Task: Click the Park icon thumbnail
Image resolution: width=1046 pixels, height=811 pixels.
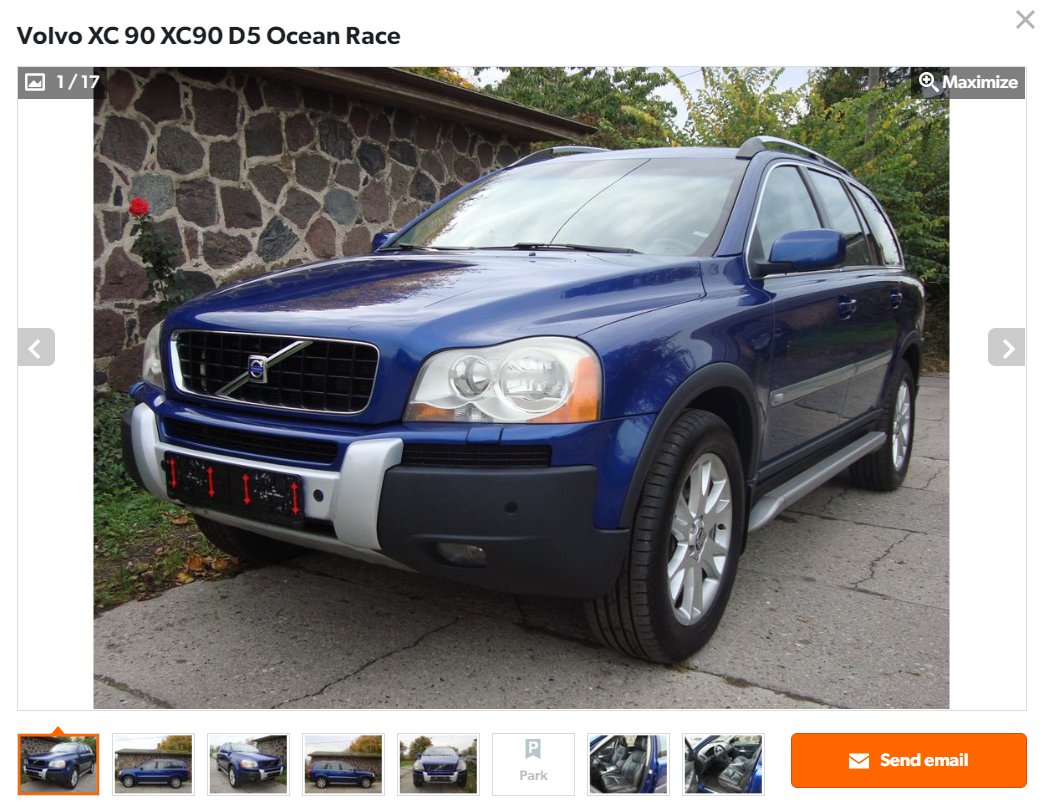Action: click(533, 749)
